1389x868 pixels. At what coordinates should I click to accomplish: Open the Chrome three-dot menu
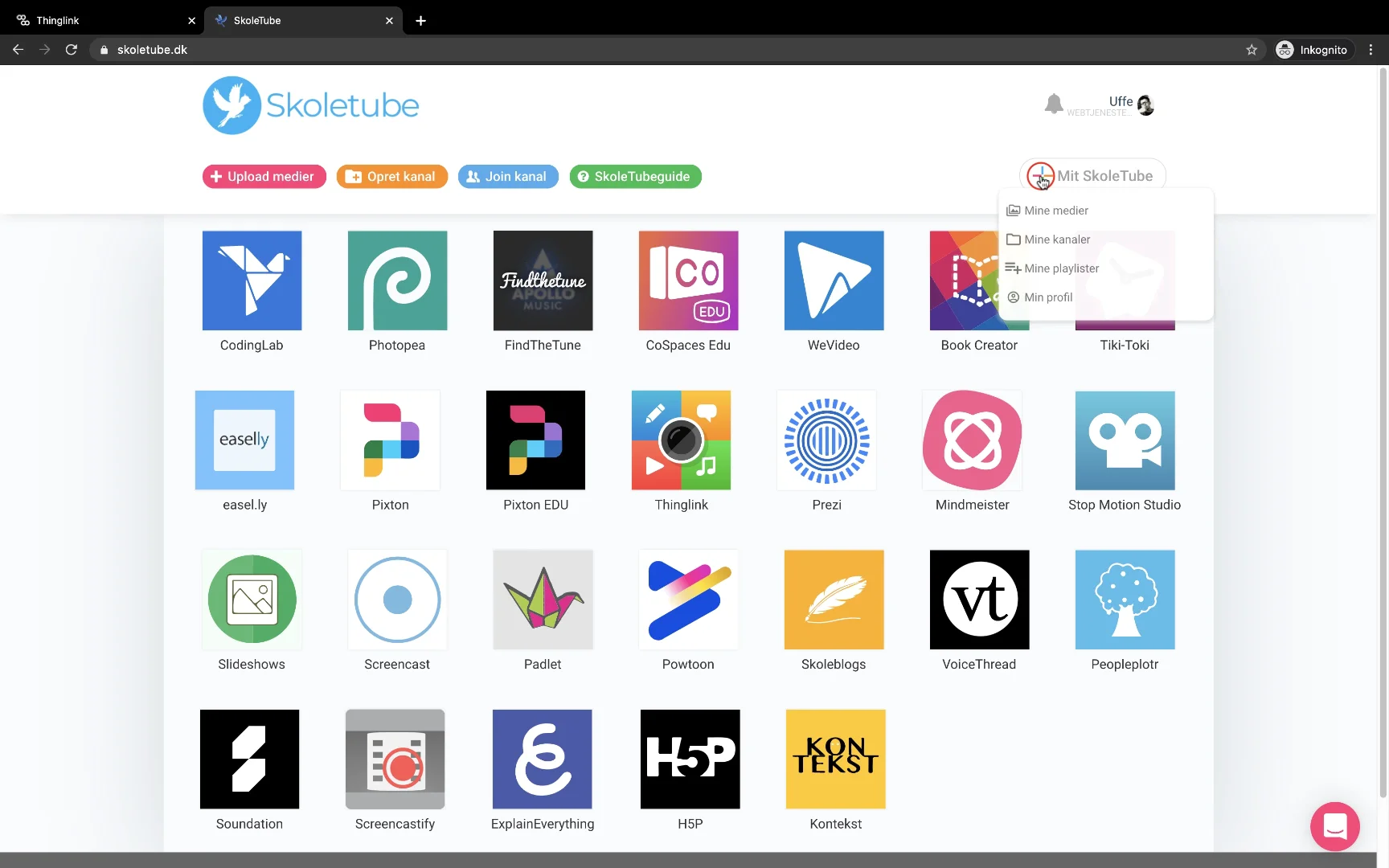(1371, 49)
